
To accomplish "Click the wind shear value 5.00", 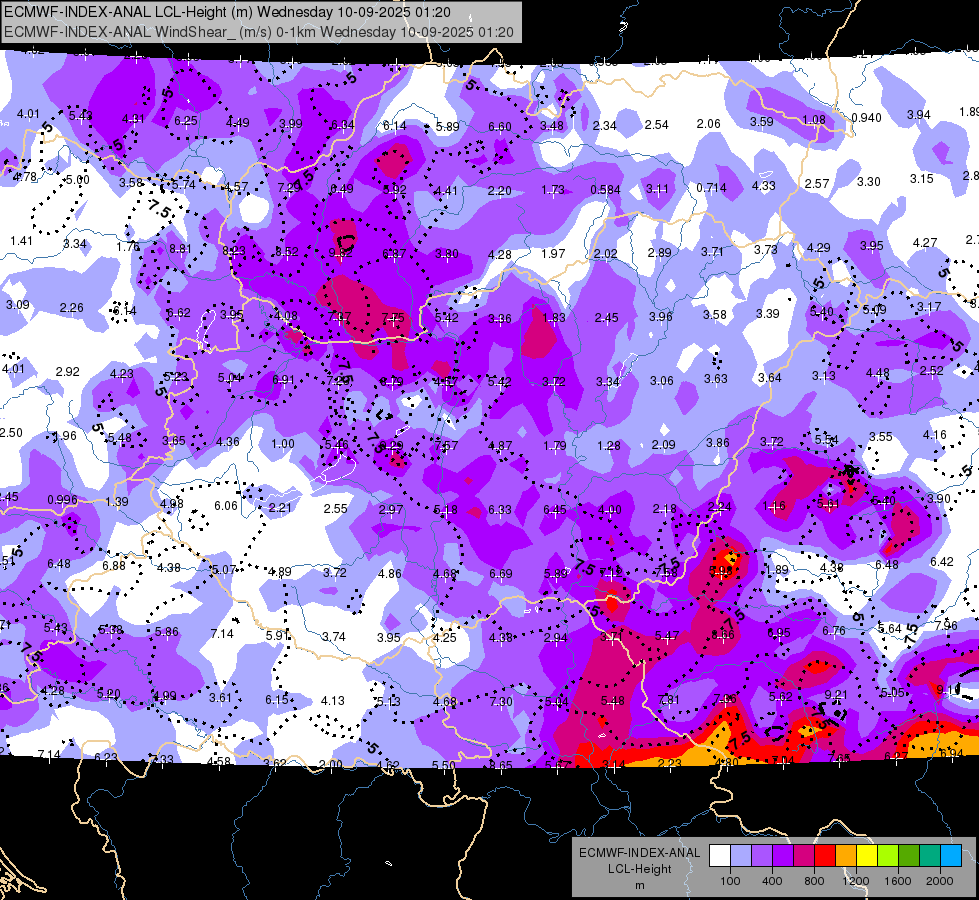I will click(78, 180).
